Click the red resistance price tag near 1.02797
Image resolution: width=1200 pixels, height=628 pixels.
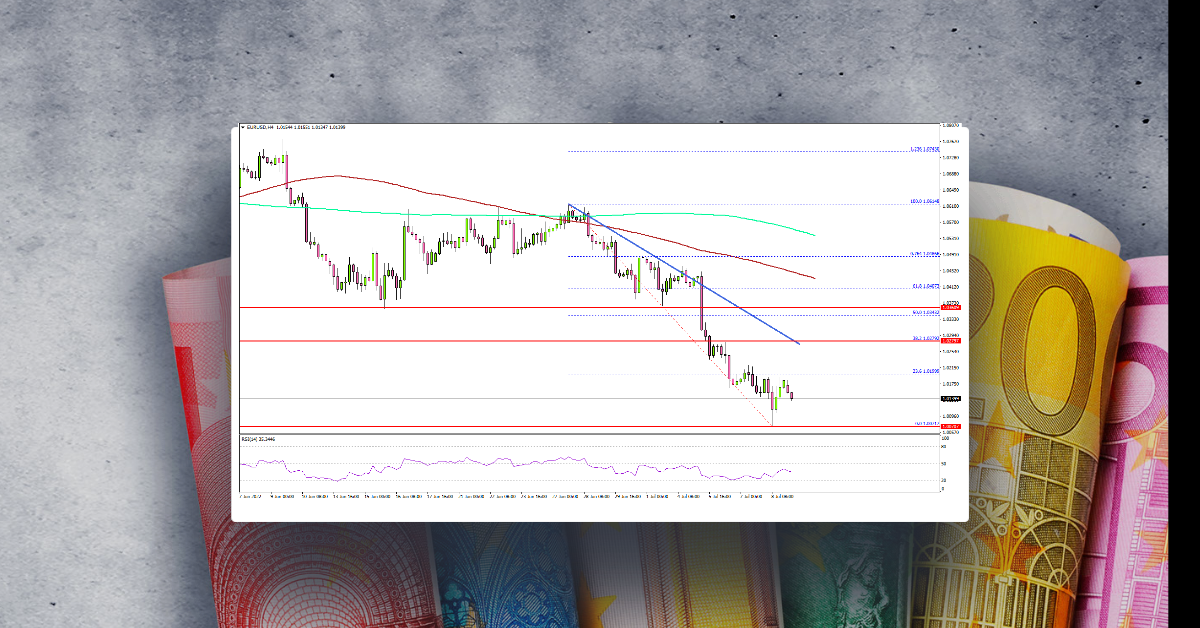tap(951, 342)
